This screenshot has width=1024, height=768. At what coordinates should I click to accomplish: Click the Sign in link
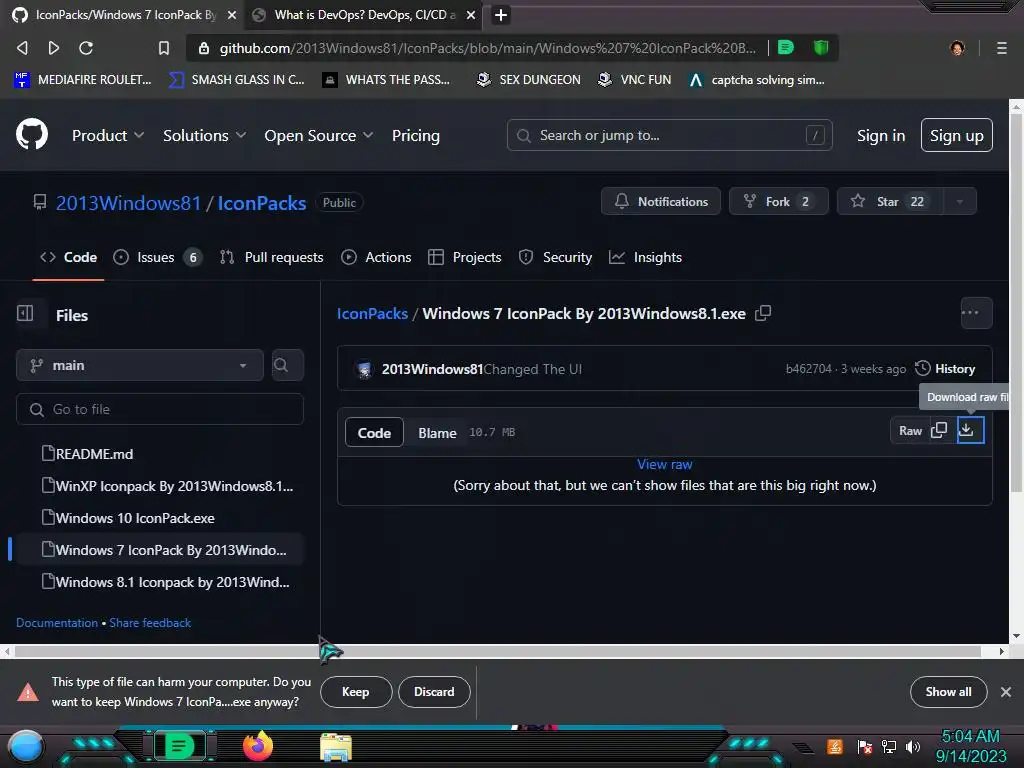(881, 135)
